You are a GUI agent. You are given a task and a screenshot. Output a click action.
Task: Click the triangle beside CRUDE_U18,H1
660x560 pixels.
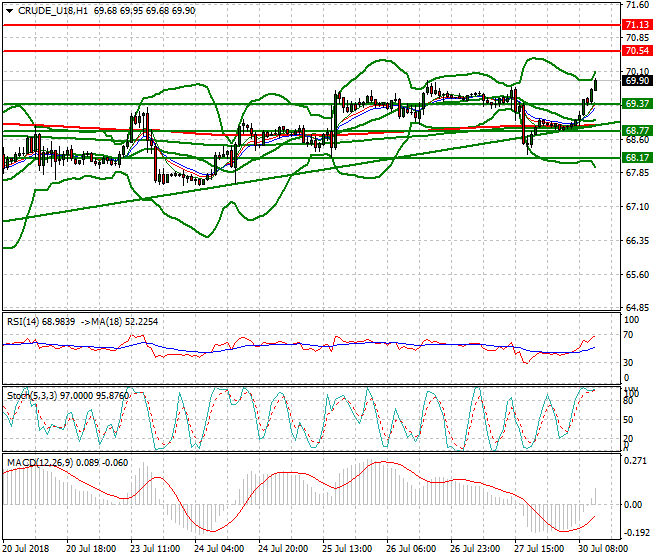coord(10,11)
